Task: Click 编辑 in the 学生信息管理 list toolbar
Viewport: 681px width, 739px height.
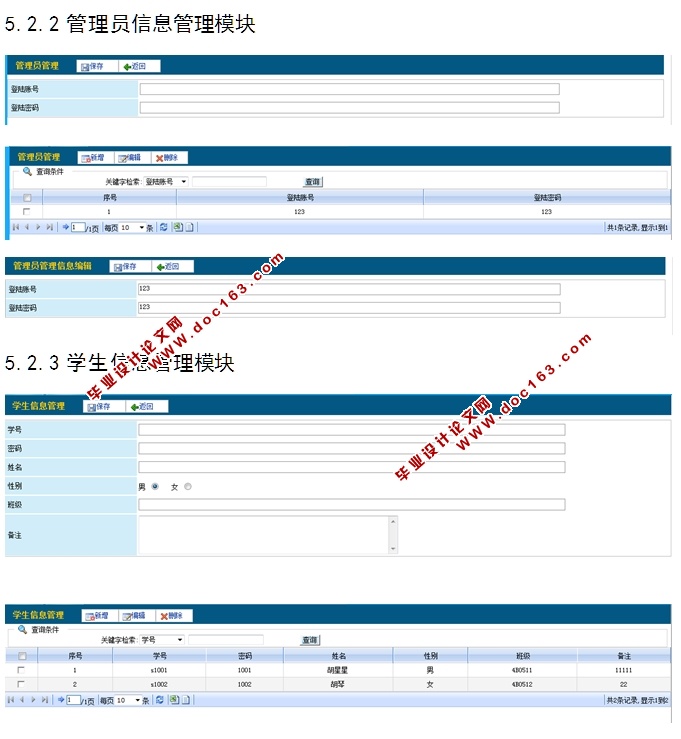Action: coord(137,616)
